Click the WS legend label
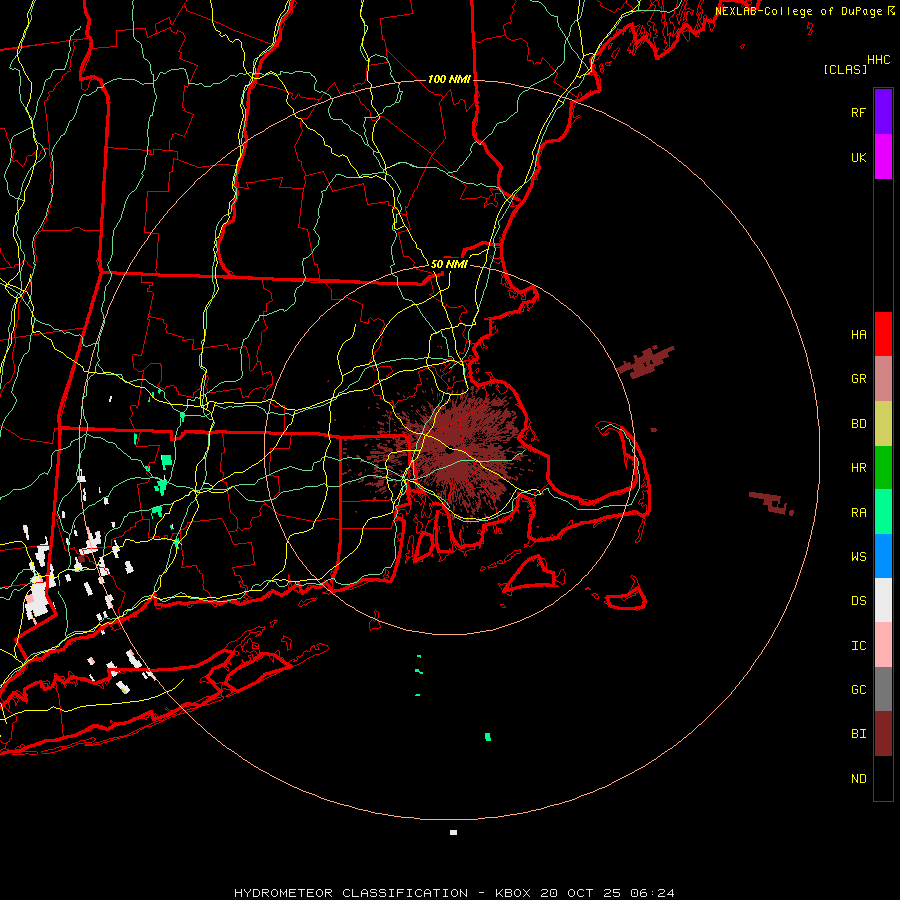The width and height of the screenshot is (900, 900). click(859, 557)
